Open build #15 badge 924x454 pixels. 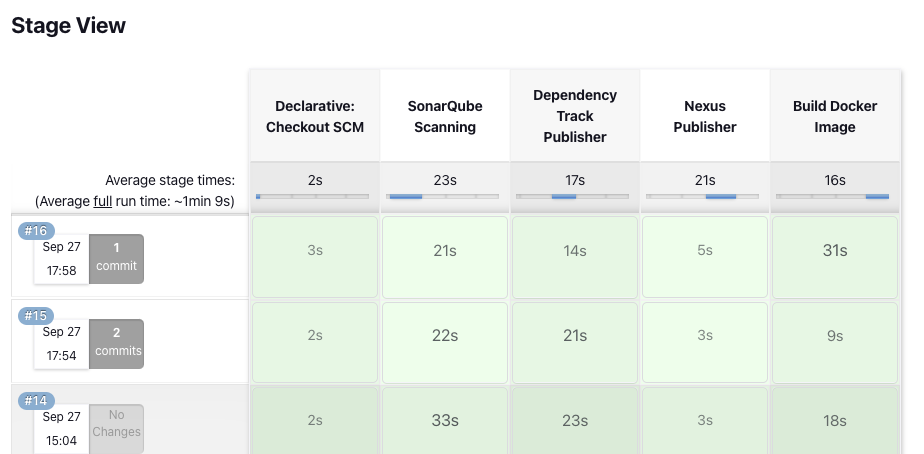tap(36, 315)
